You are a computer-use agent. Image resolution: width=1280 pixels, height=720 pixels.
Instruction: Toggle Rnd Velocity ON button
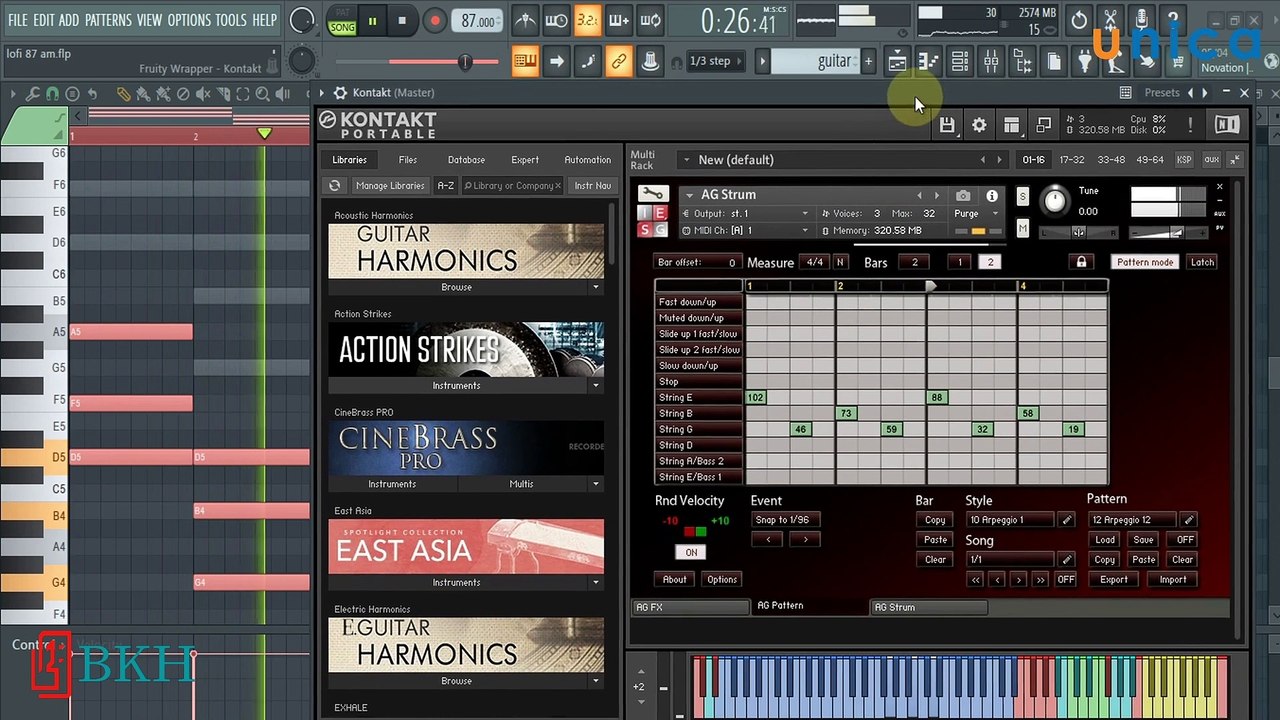[691, 552]
